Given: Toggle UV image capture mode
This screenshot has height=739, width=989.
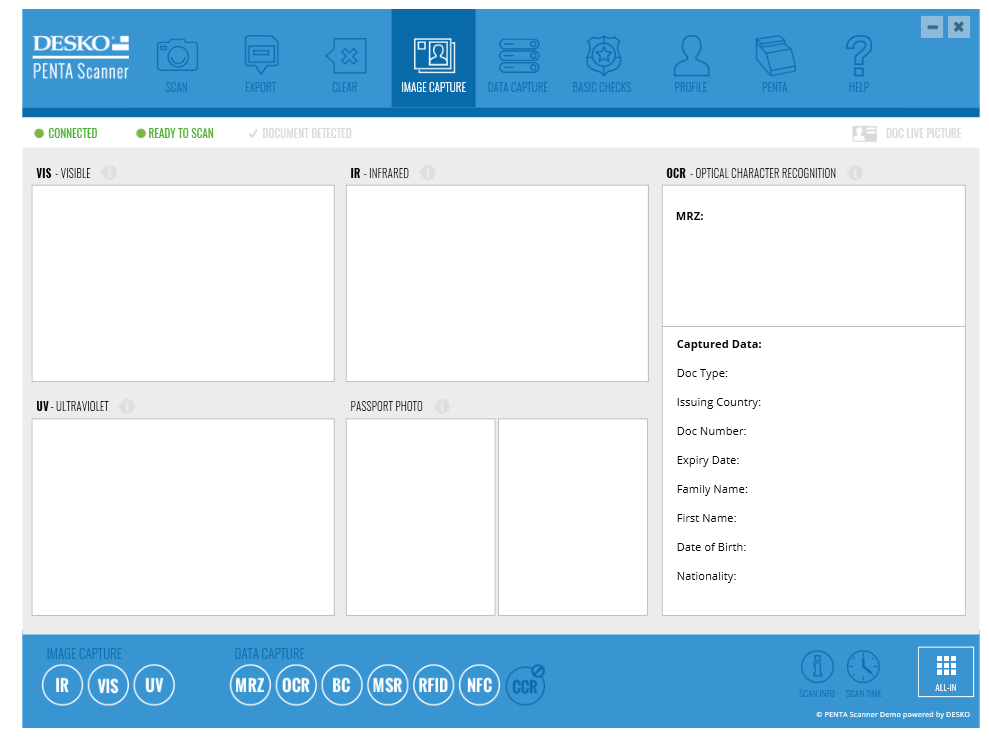Looking at the screenshot, I should (x=154, y=685).
